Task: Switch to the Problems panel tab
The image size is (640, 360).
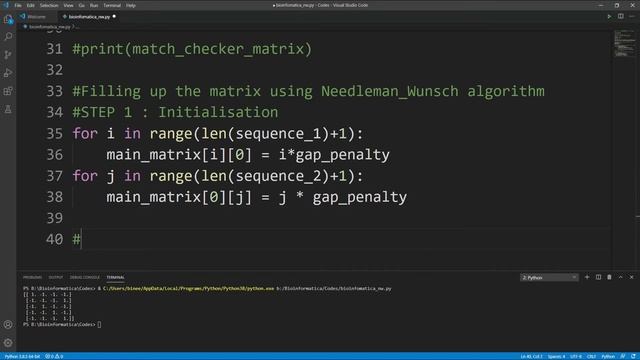Action: pyautogui.click(x=32, y=277)
